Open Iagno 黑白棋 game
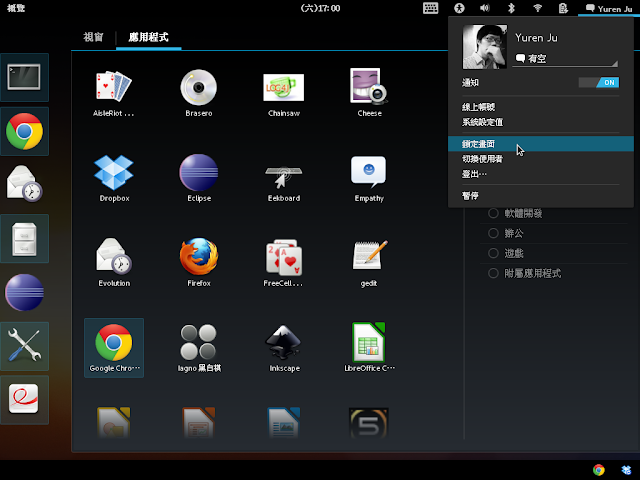The image size is (640, 480). 199,348
